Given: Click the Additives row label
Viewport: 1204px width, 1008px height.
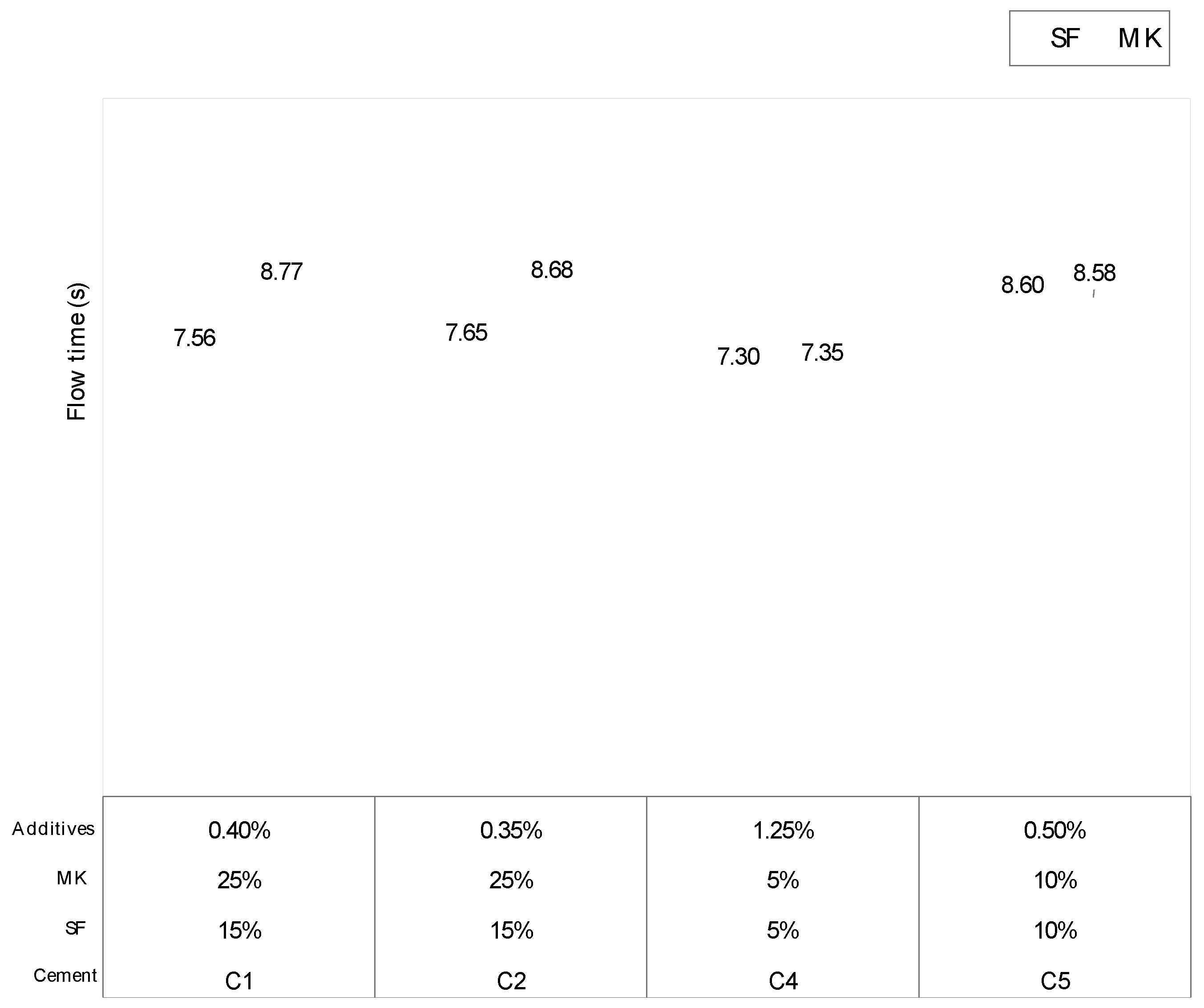Looking at the screenshot, I should pos(53,829).
